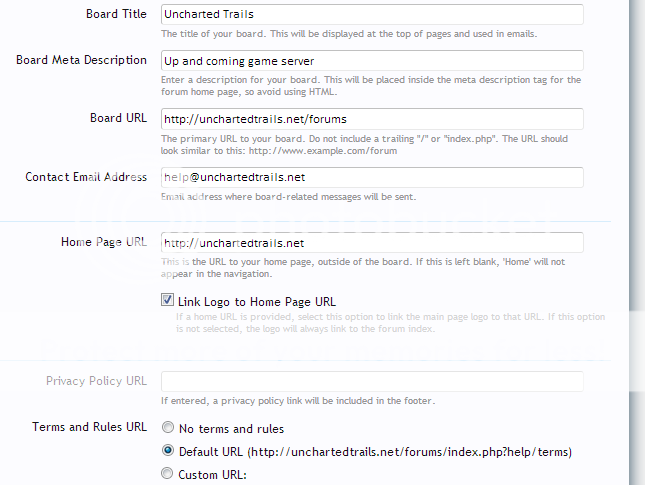The width and height of the screenshot is (645, 485).
Task: Click the Board Meta Description label
Action: click(x=81, y=60)
